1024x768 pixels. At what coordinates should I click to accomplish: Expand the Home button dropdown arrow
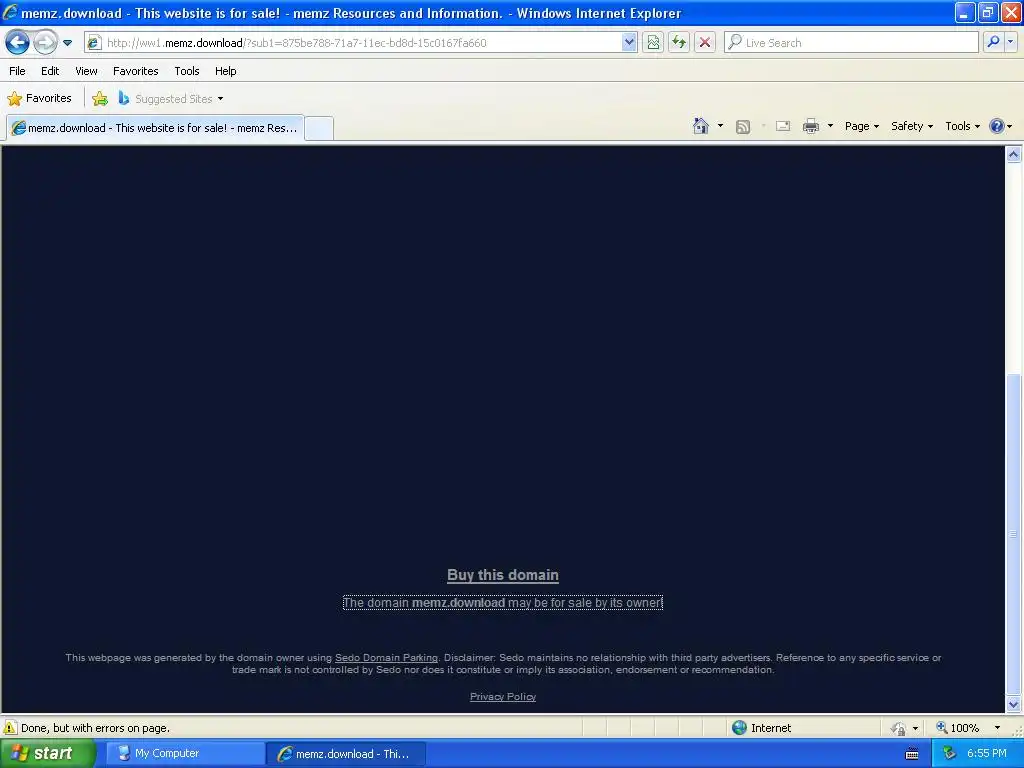point(720,126)
